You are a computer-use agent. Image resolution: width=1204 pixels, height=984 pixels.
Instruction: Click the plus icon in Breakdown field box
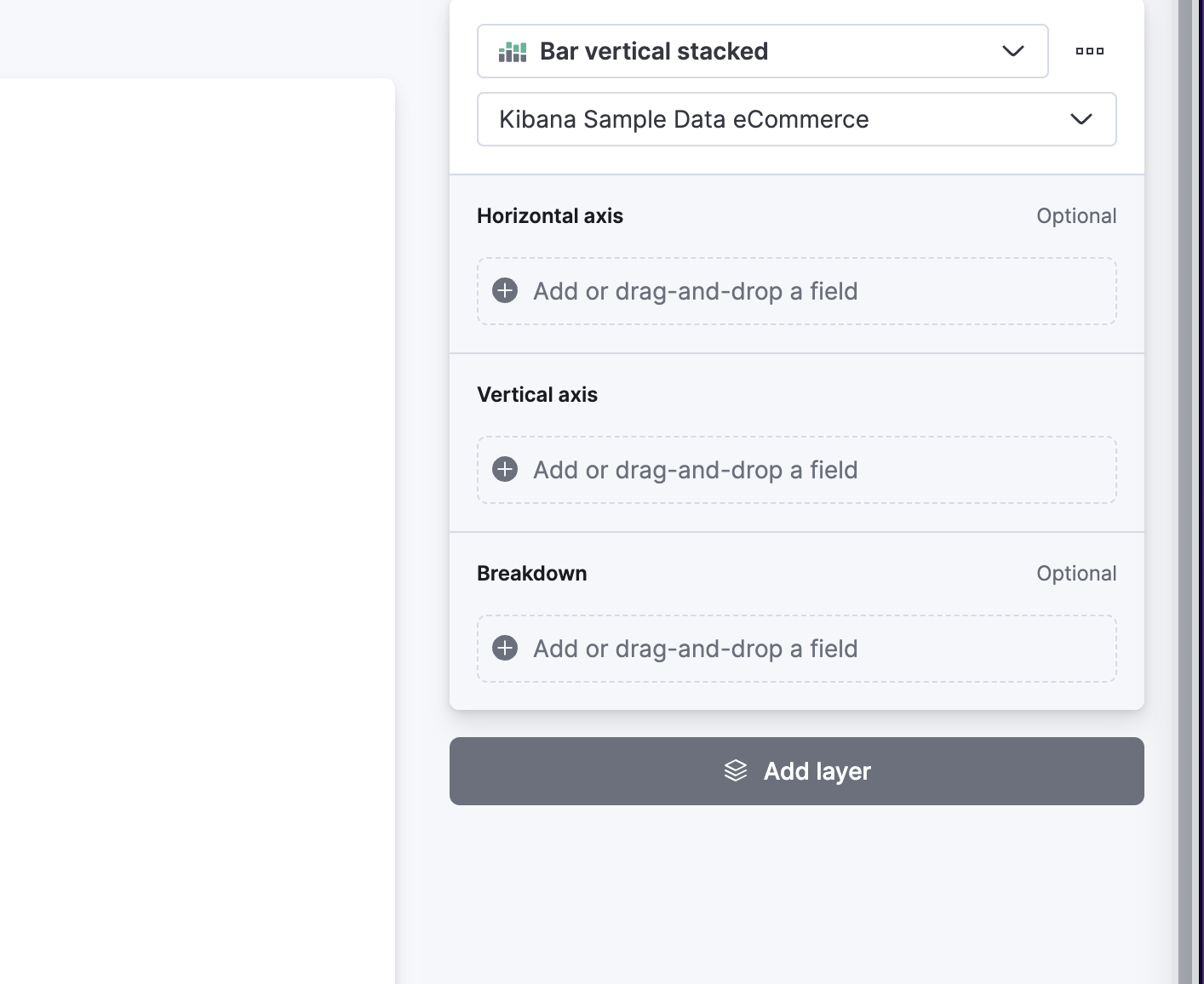coord(505,649)
